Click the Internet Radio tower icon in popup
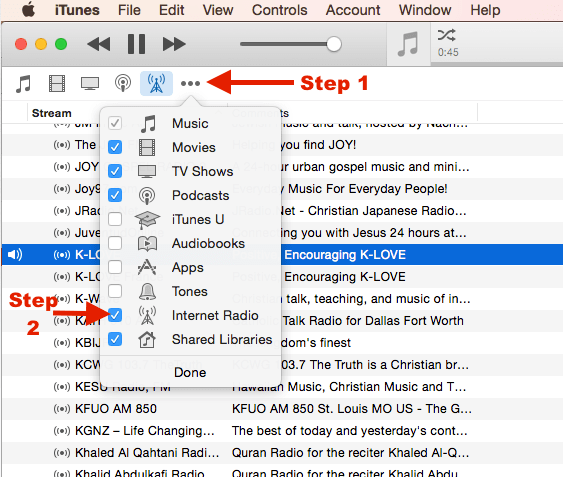This screenshot has width=563, height=477. (147, 315)
